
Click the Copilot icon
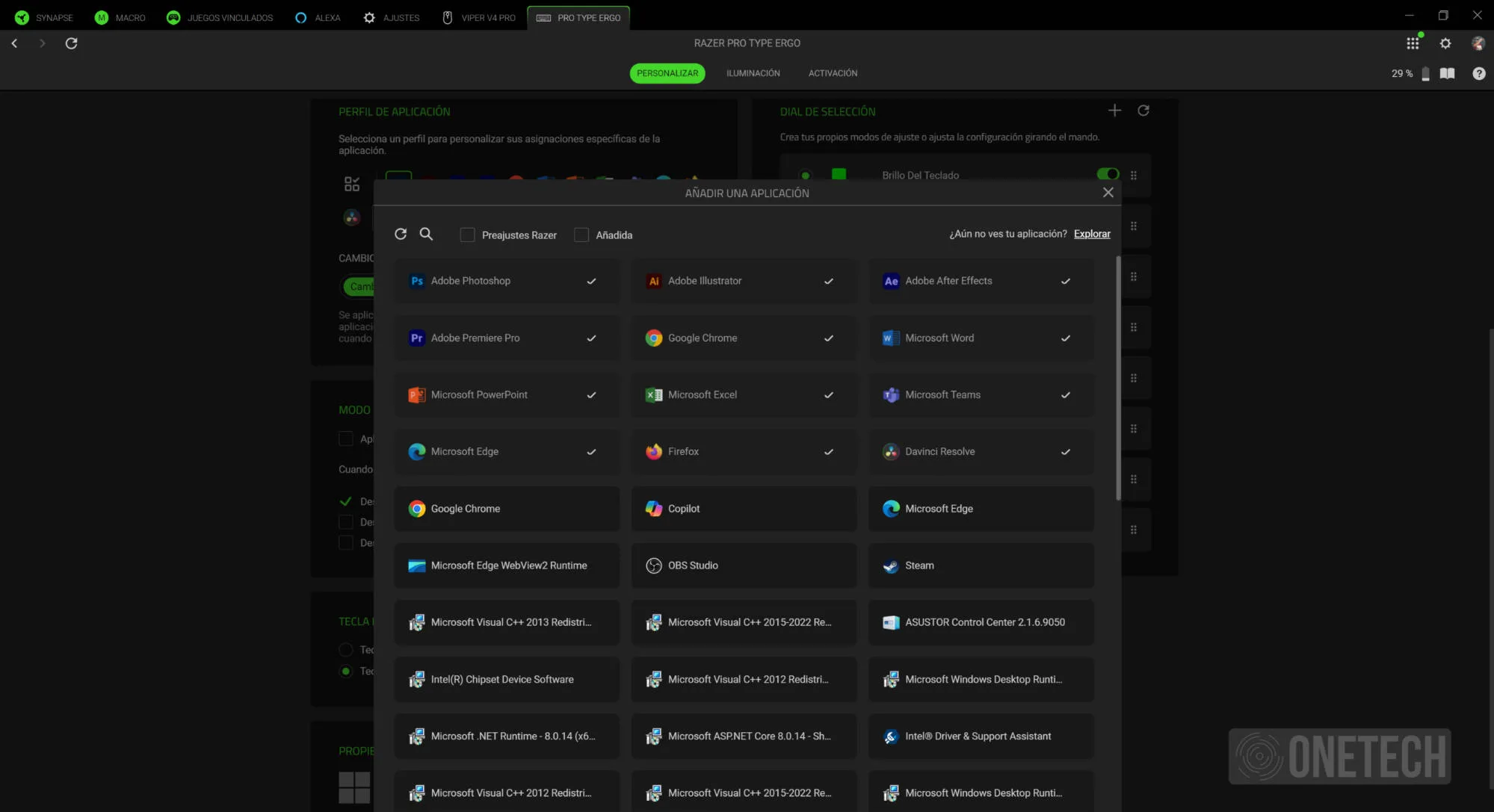654,509
